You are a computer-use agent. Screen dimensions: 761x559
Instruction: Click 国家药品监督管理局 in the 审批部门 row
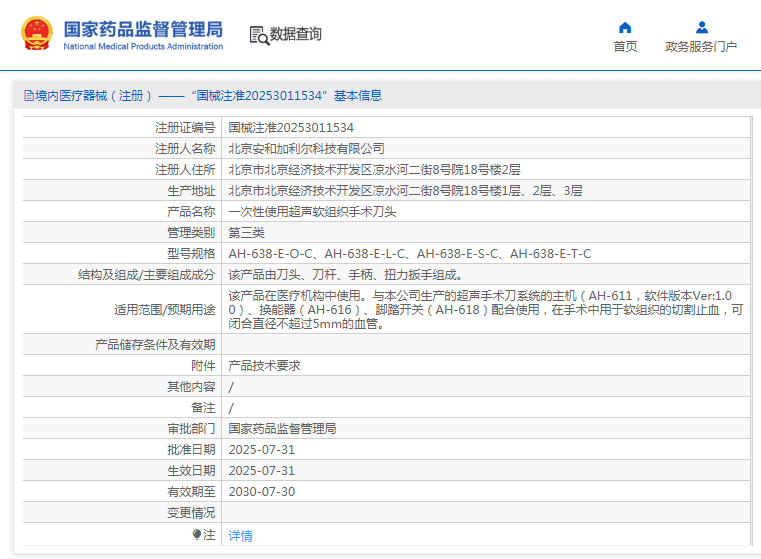pos(282,429)
